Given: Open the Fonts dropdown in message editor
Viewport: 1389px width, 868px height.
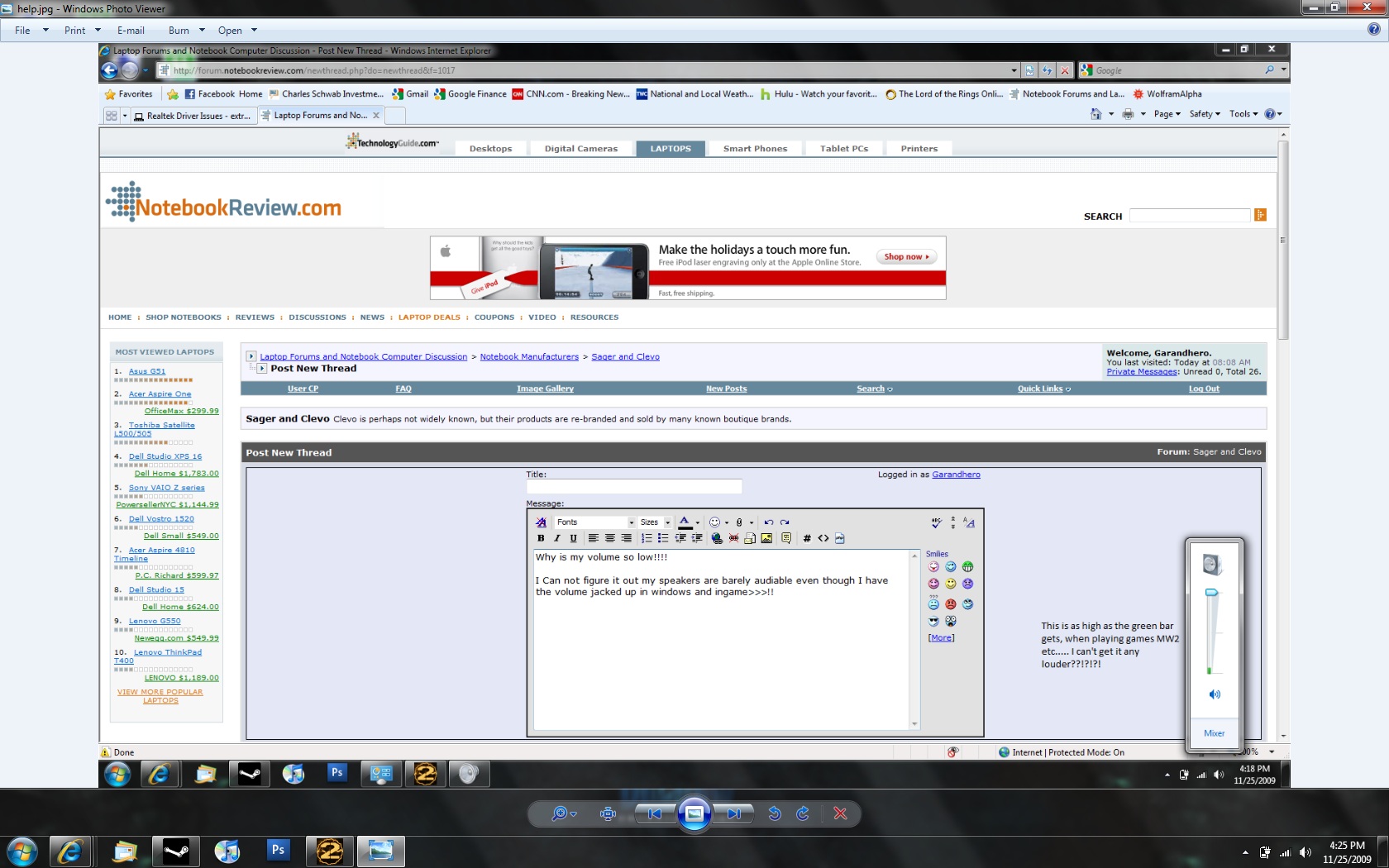Looking at the screenshot, I should [x=594, y=522].
